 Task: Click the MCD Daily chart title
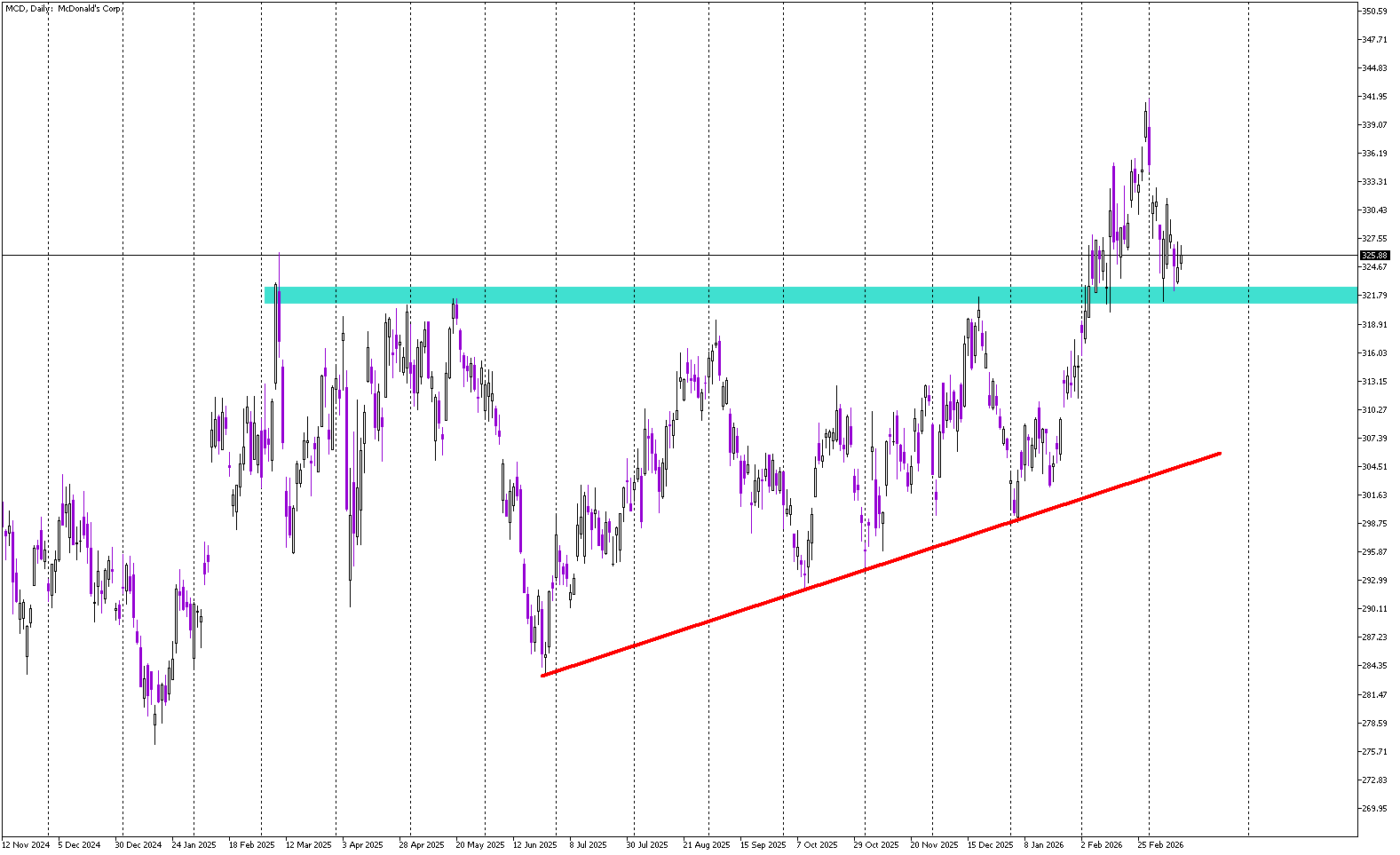[x=64, y=9]
